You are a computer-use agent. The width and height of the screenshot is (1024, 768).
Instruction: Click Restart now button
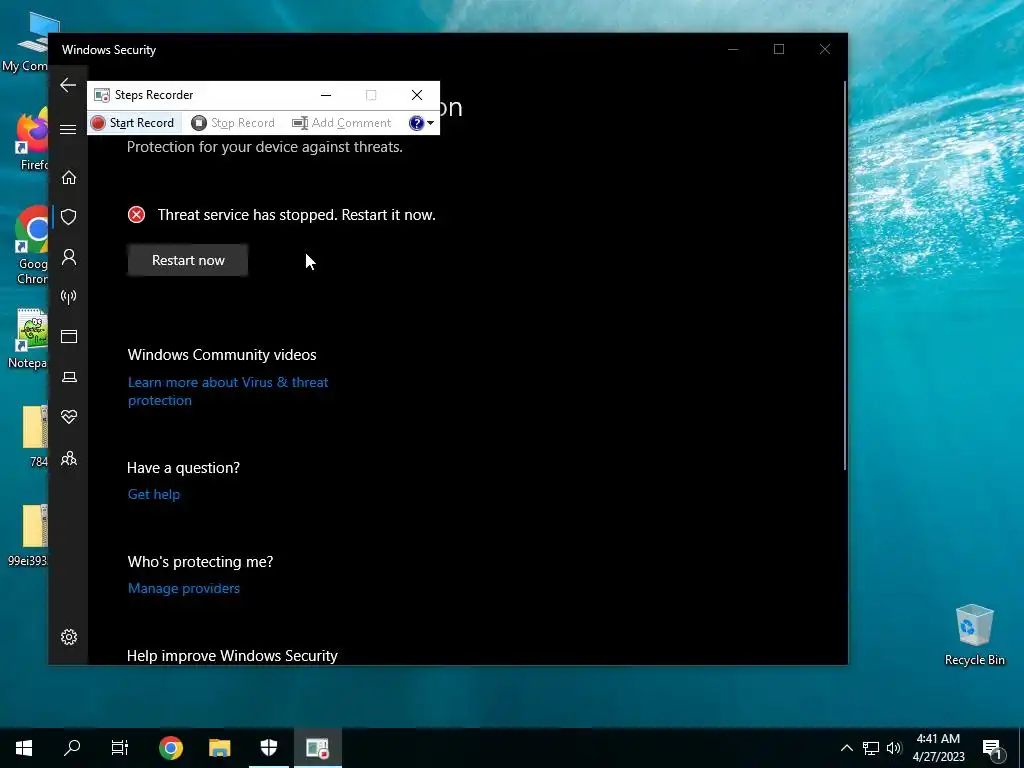[188, 260]
